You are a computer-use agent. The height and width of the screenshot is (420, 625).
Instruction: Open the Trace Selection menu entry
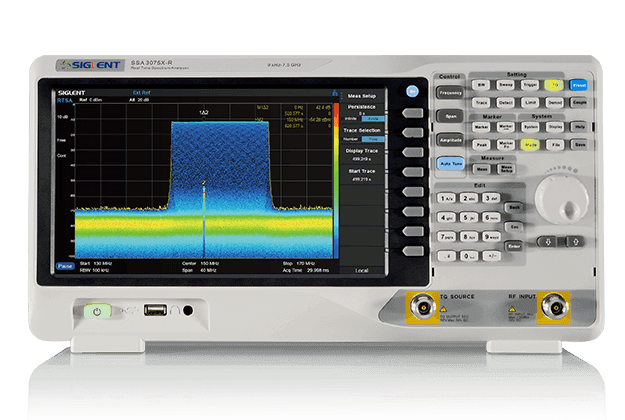tap(362, 134)
